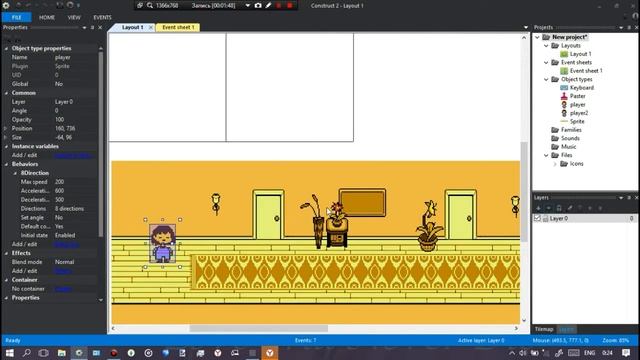This screenshot has height=360, width=640.
Task: Edit the Opacity value 100
Action: click(x=60, y=120)
